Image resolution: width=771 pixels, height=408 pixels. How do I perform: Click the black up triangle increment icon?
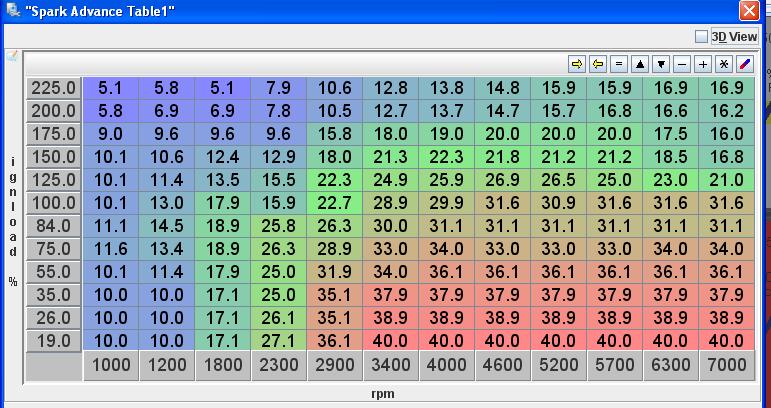(640, 63)
